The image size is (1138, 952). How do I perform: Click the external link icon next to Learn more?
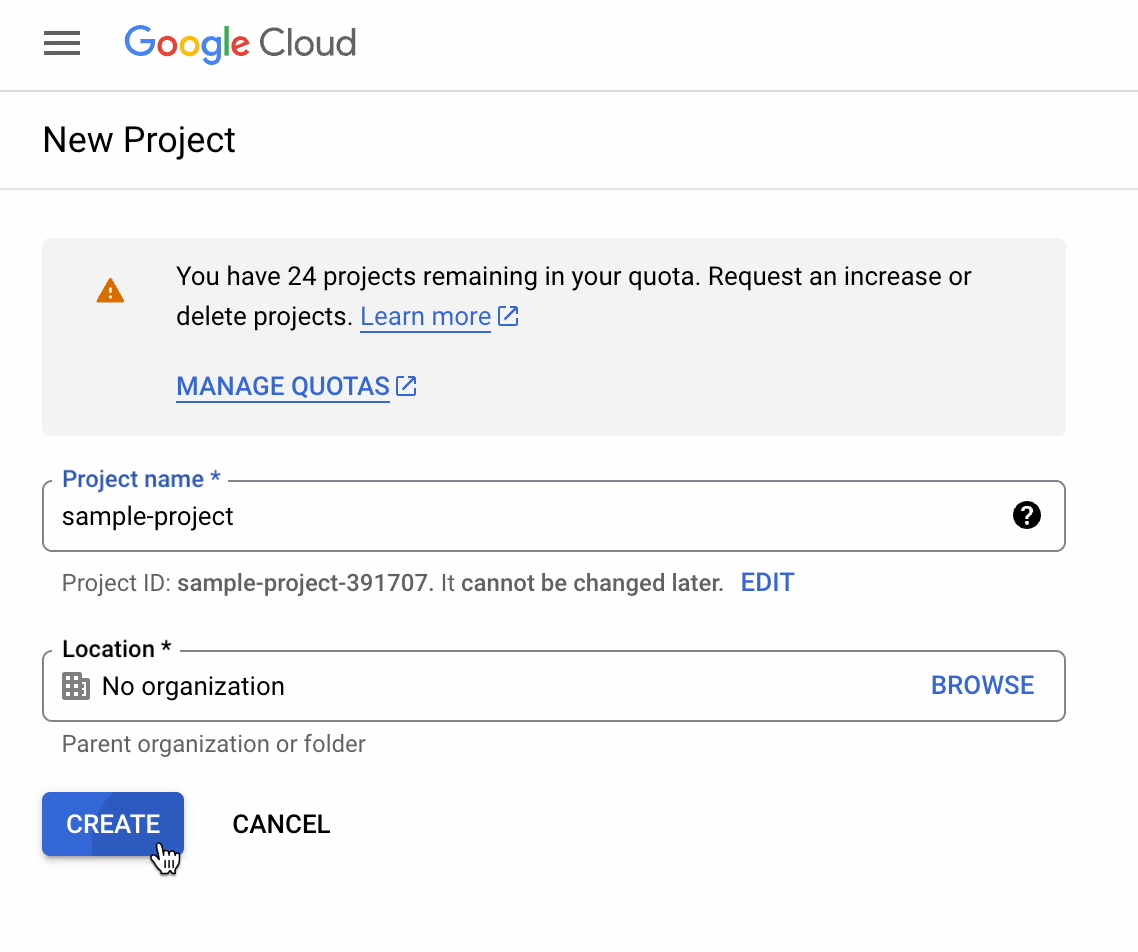[509, 315]
